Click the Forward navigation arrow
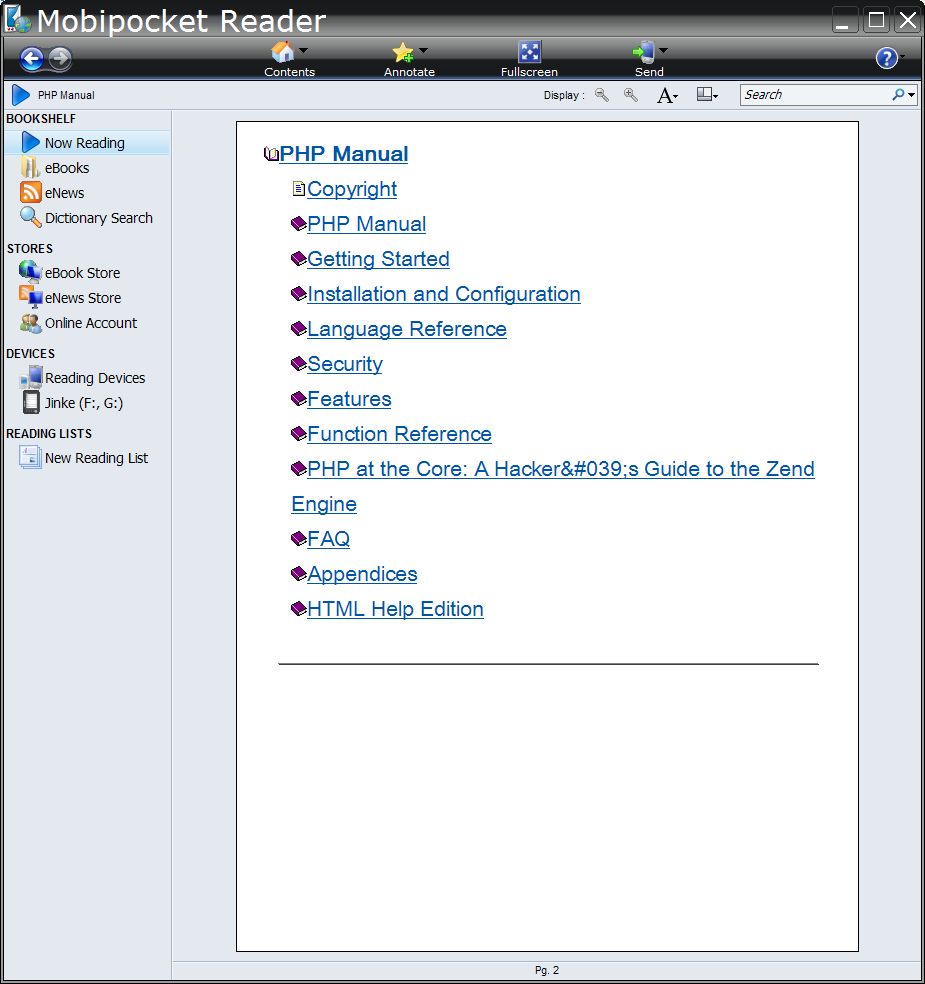 click(60, 60)
